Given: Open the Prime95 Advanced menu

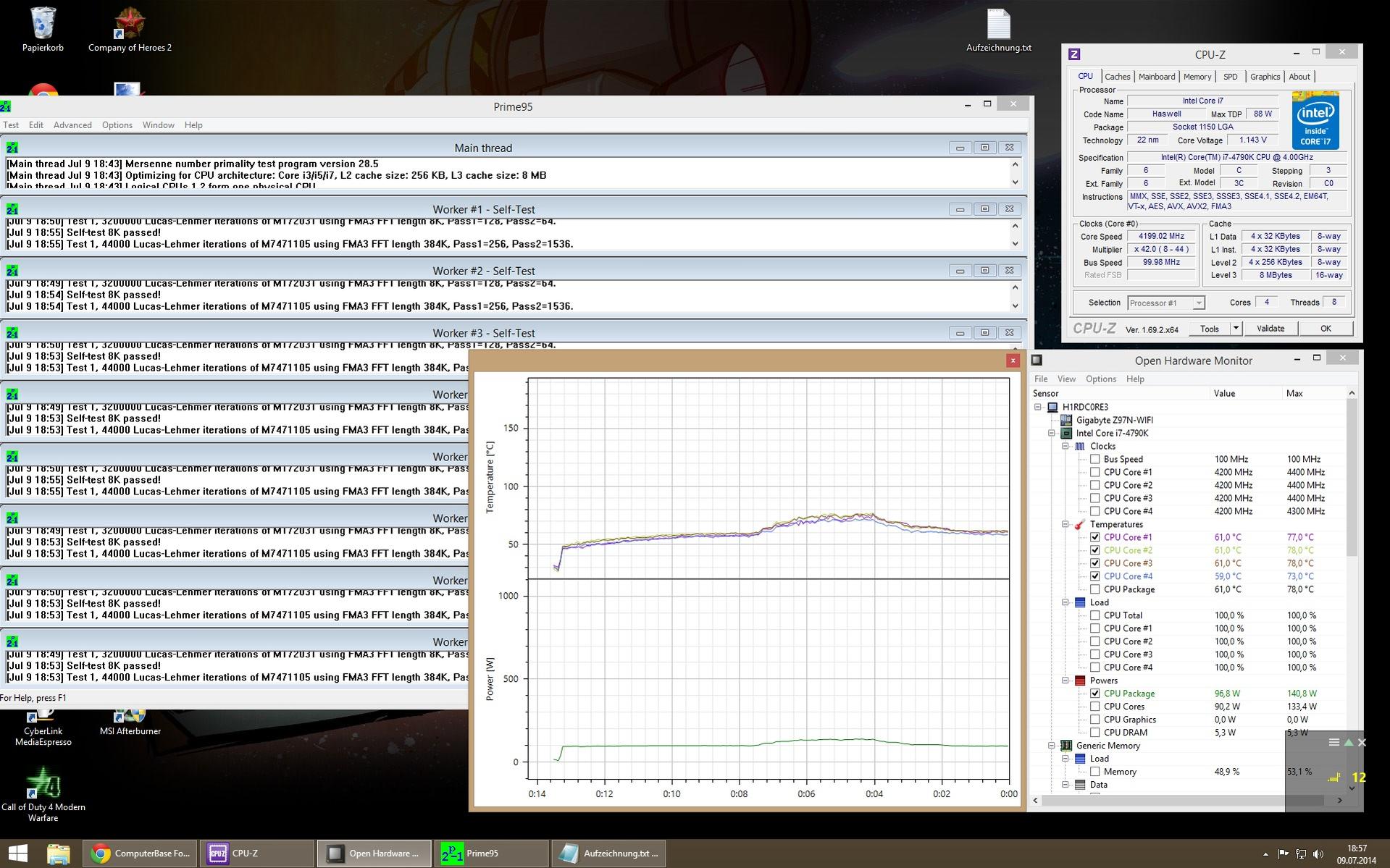Looking at the screenshot, I should [72, 125].
